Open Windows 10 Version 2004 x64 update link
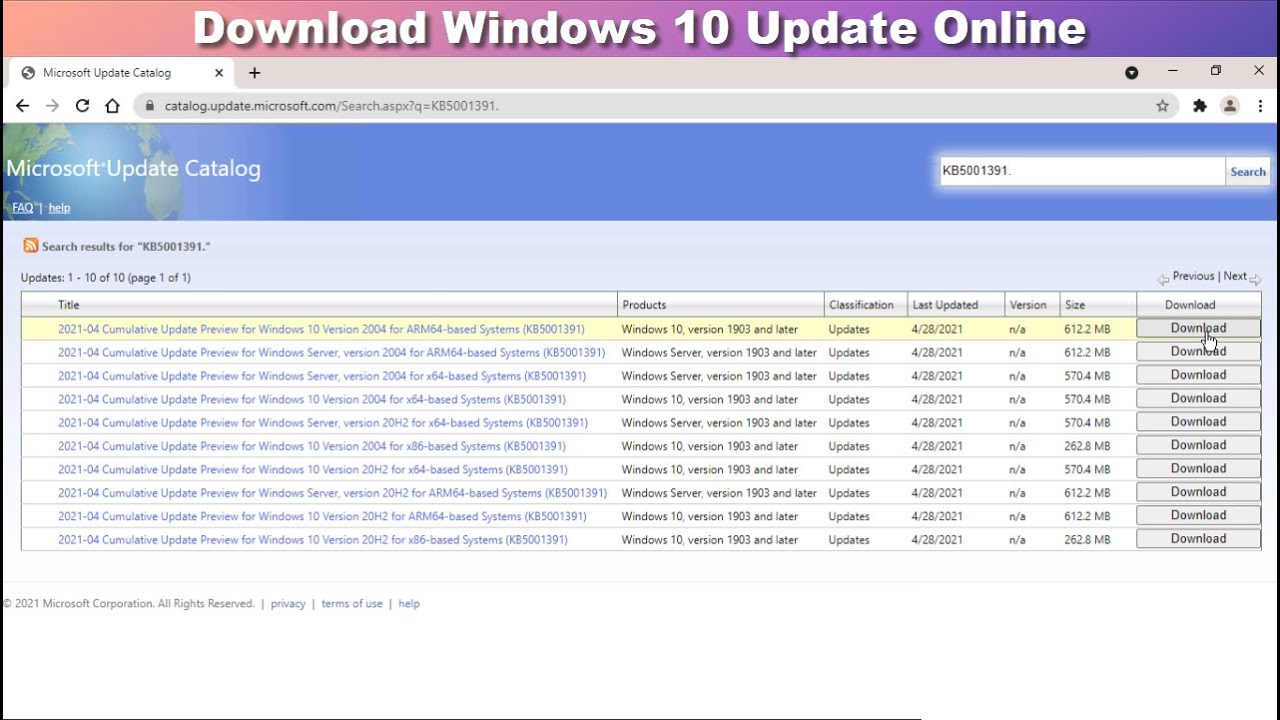The height and width of the screenshot is (720, 1280). (312, 399)
